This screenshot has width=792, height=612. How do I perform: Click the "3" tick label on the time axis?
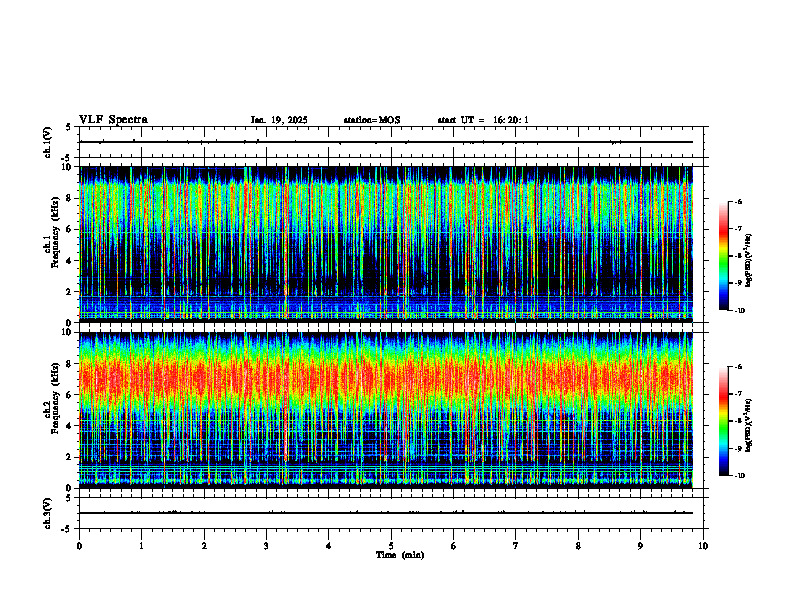click(266, 546)
